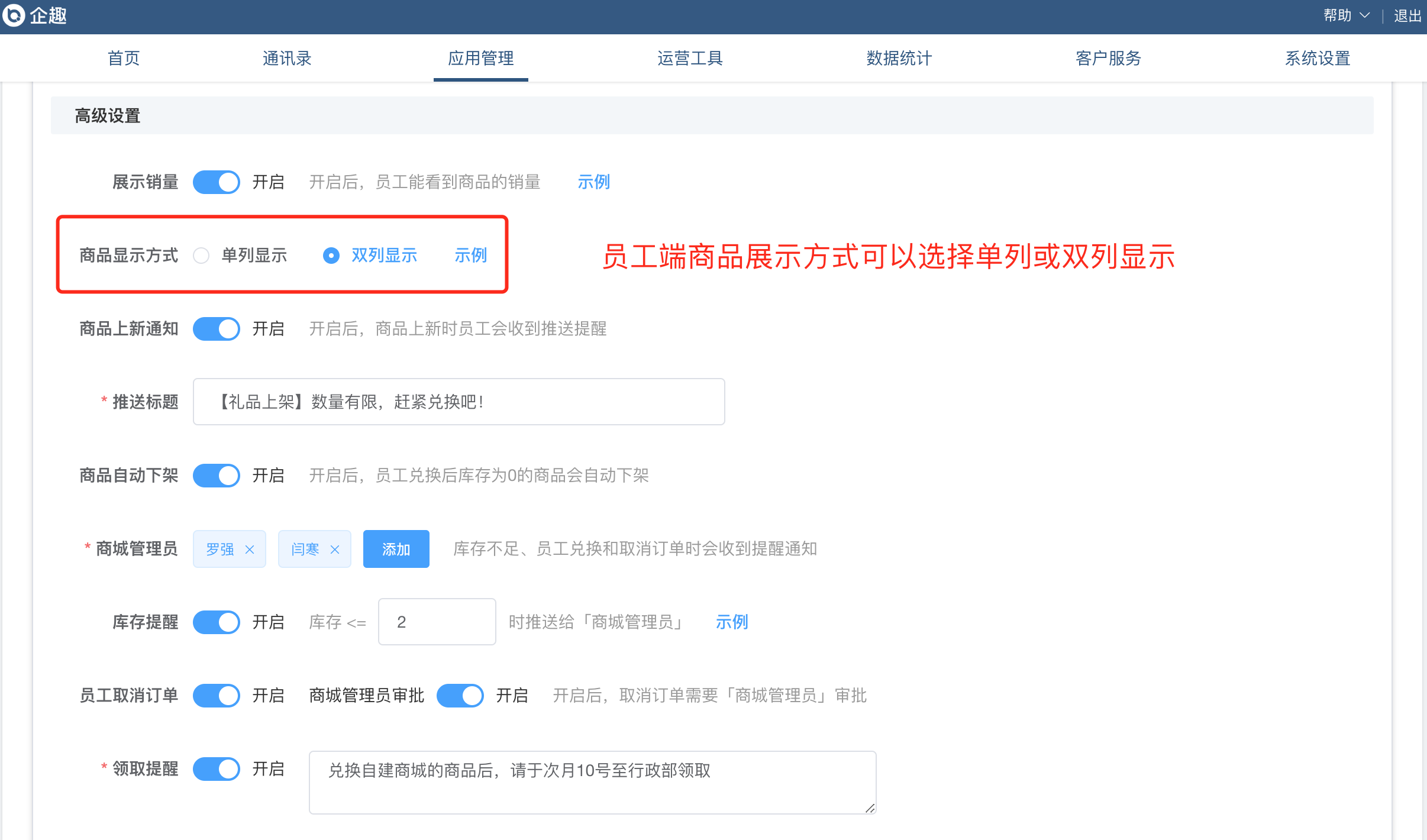Toggle 商城管理员审批 switch
Image resolution: width=1427 pixels, height=840 pixels.
[460, 696]
